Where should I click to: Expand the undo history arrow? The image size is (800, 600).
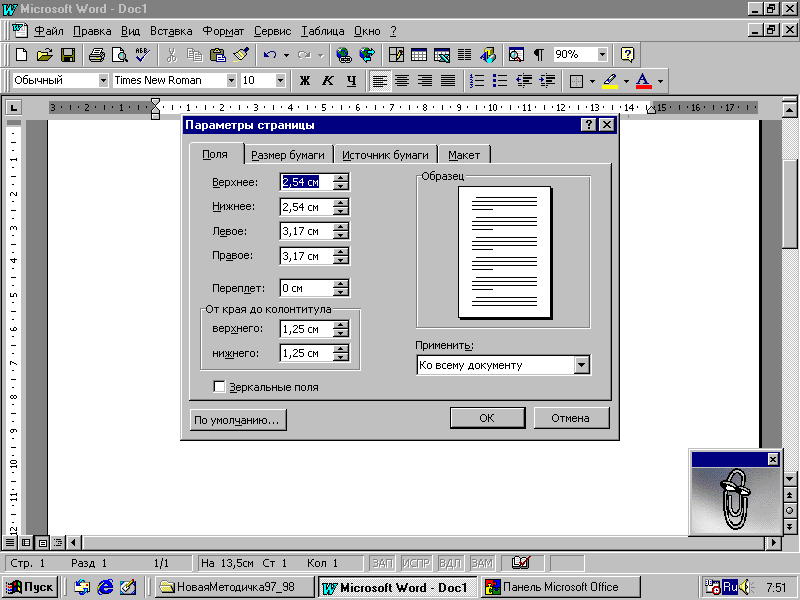coord(286,55)
